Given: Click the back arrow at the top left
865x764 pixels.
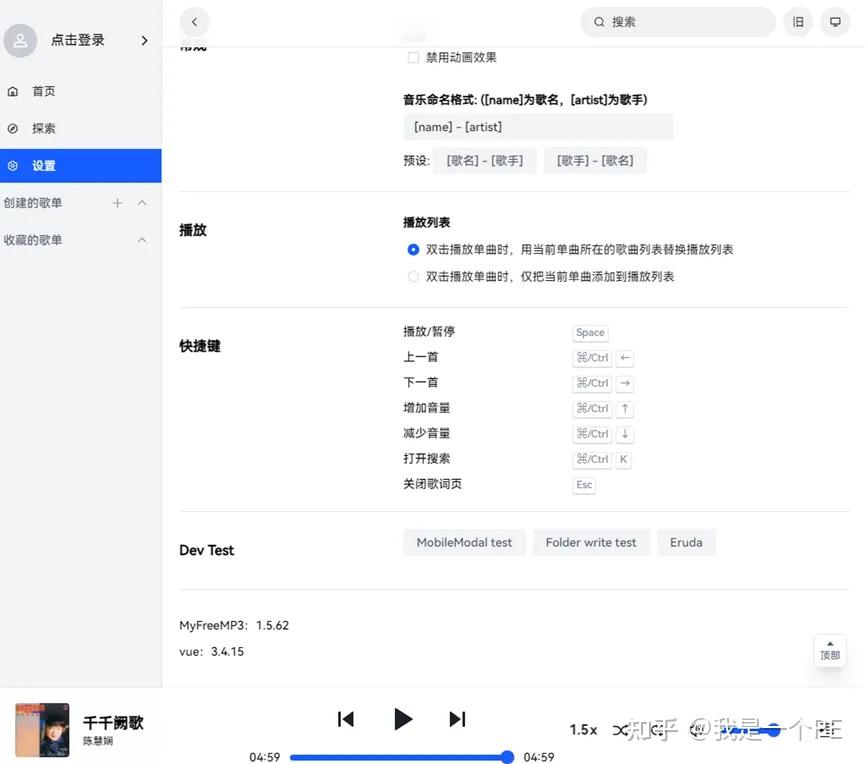Looking at the screenshot, I should [193, 20].
